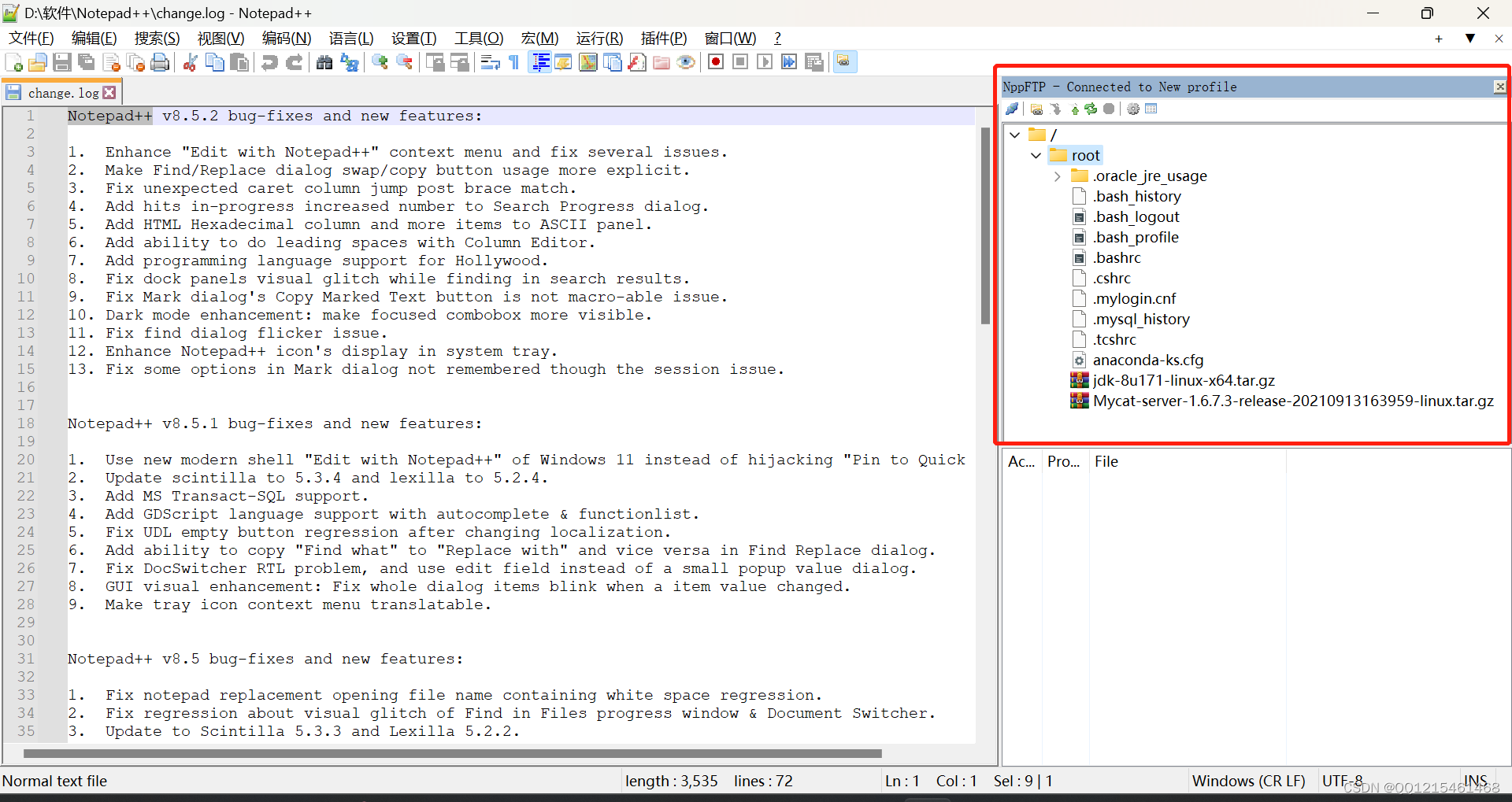Click NppFTP show messages window icon

coord(1151,109)
